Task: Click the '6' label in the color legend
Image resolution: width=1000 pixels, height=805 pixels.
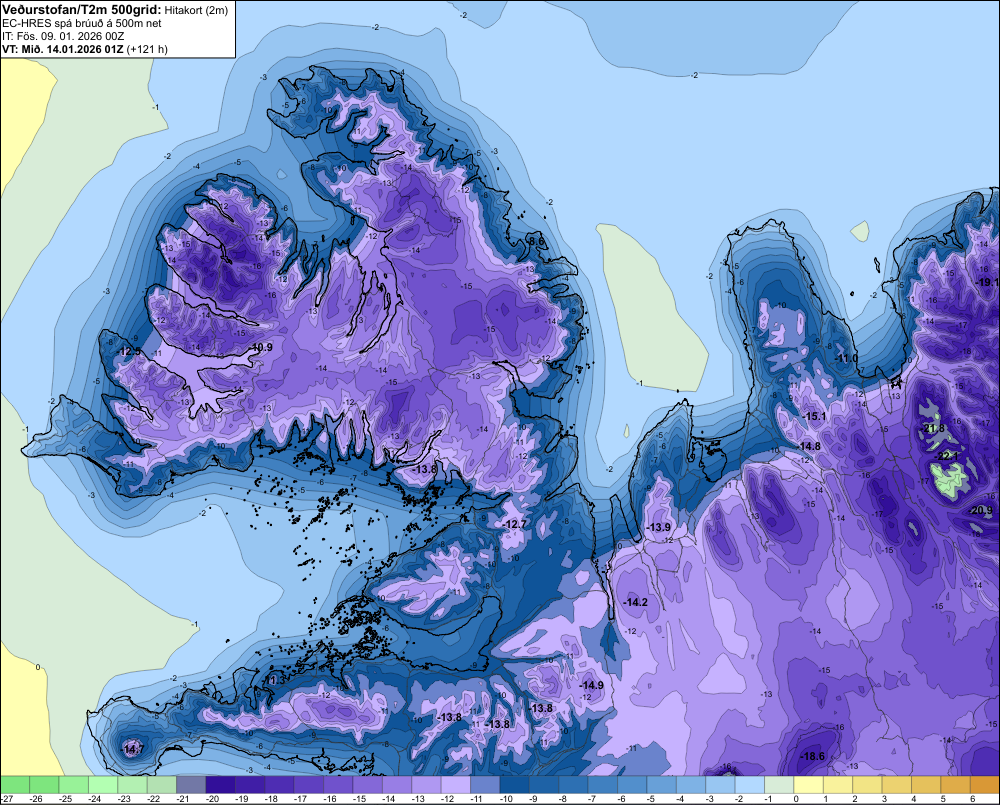Action: 973,799
